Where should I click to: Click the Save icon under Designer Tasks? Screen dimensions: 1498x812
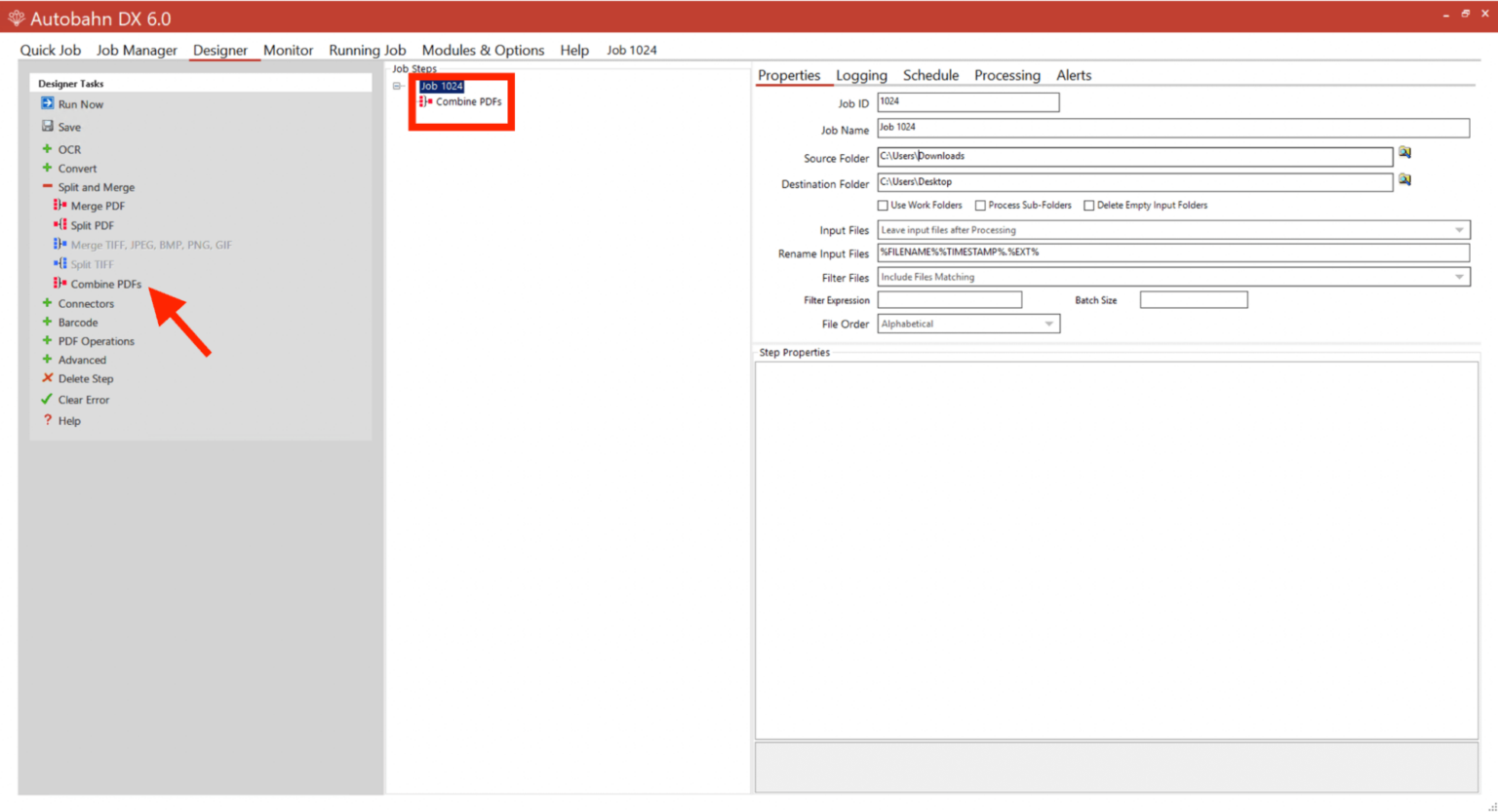click(x=46, y=126)
